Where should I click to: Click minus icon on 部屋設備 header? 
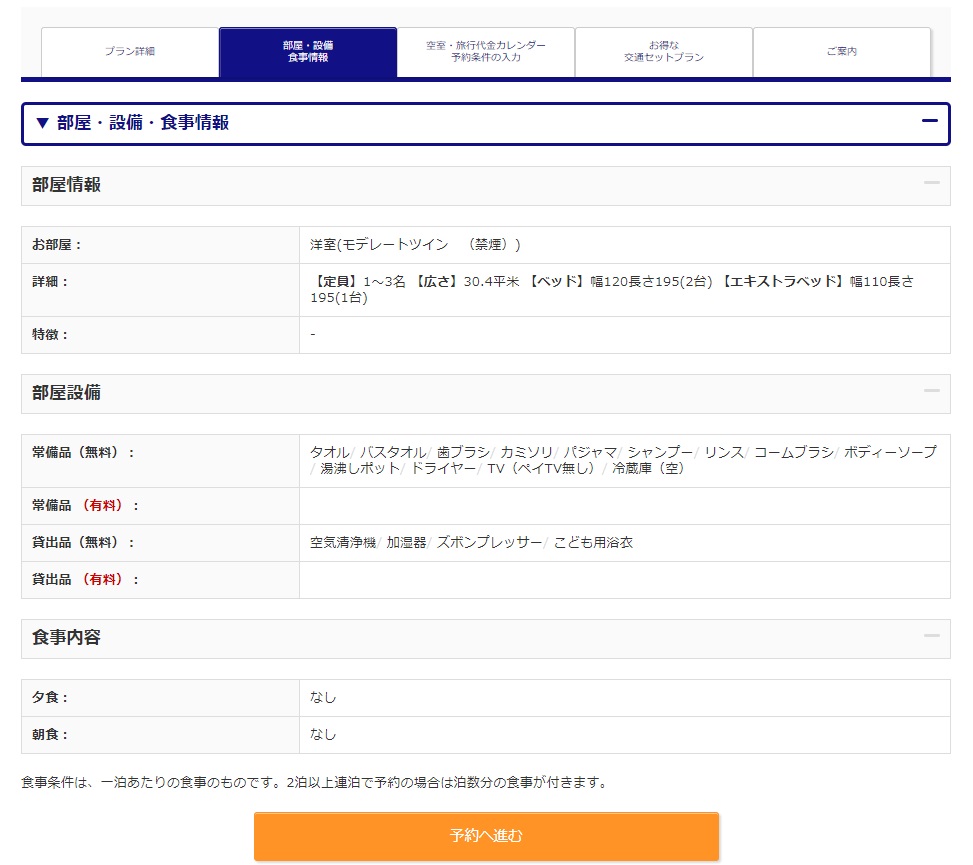(931, 391)
